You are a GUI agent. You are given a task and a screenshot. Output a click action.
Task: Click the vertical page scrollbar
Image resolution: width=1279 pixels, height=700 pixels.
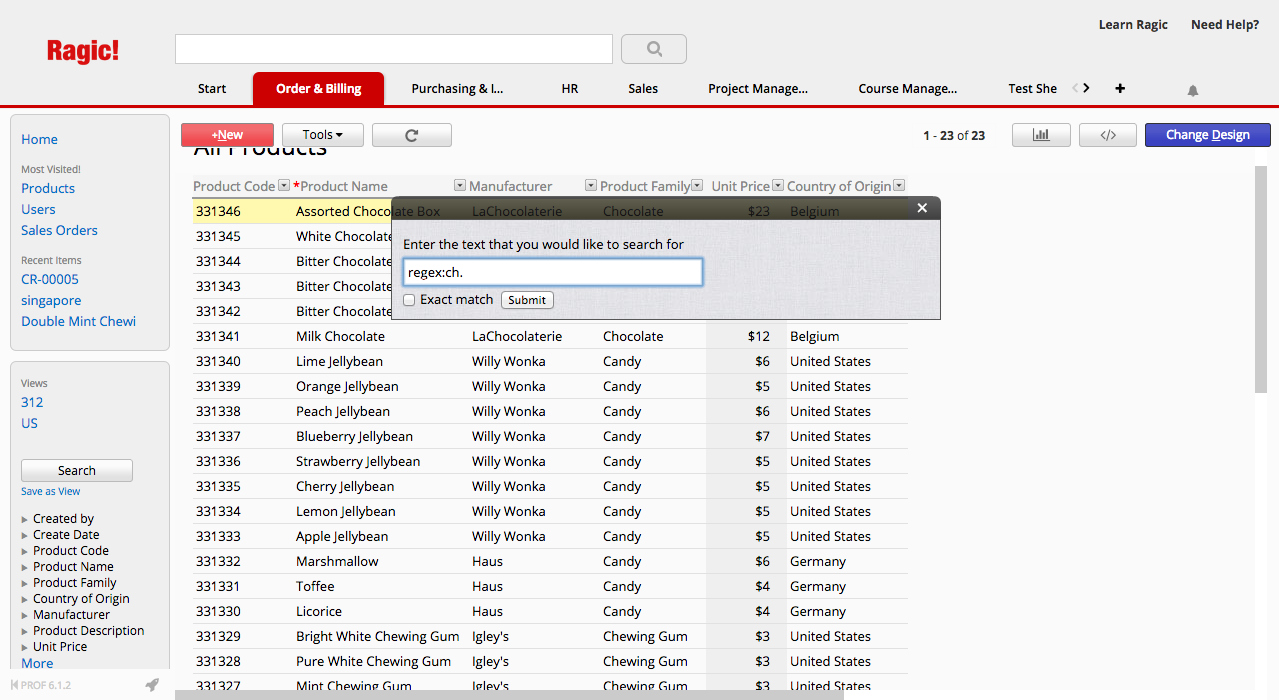pos(1261,280)
